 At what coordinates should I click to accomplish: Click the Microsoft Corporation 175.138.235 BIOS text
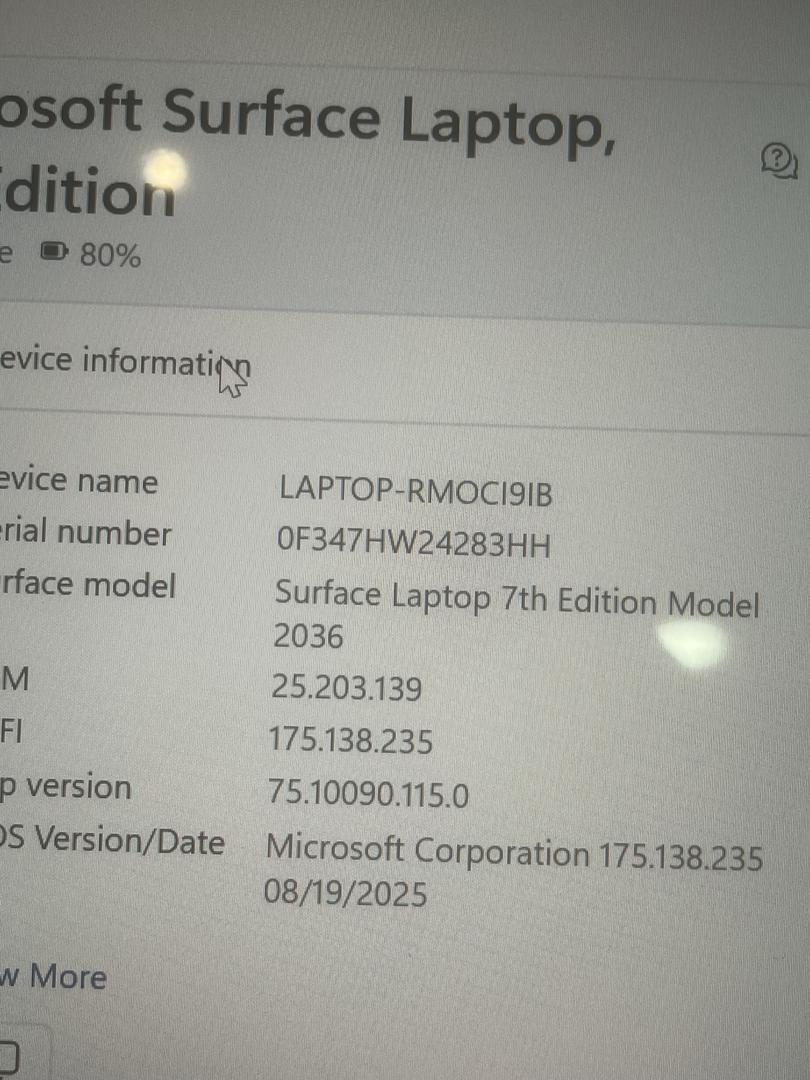coord(514,852)
